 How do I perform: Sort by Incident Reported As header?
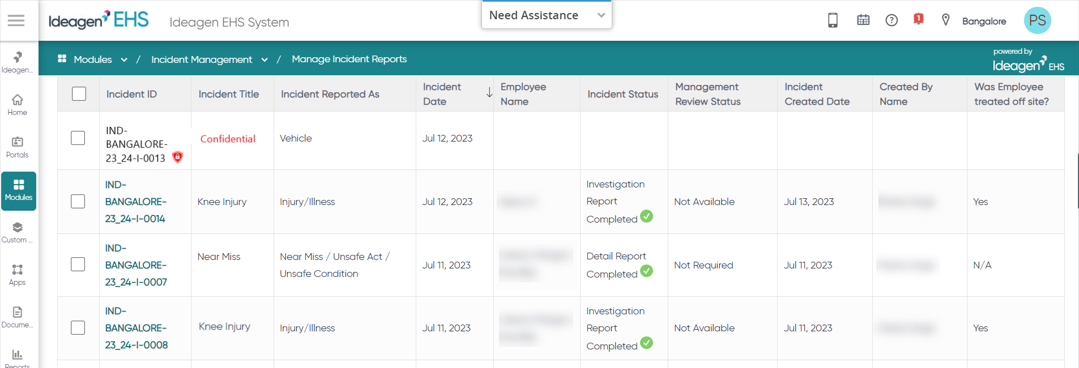pyautogui.click(x=330, y=94)
